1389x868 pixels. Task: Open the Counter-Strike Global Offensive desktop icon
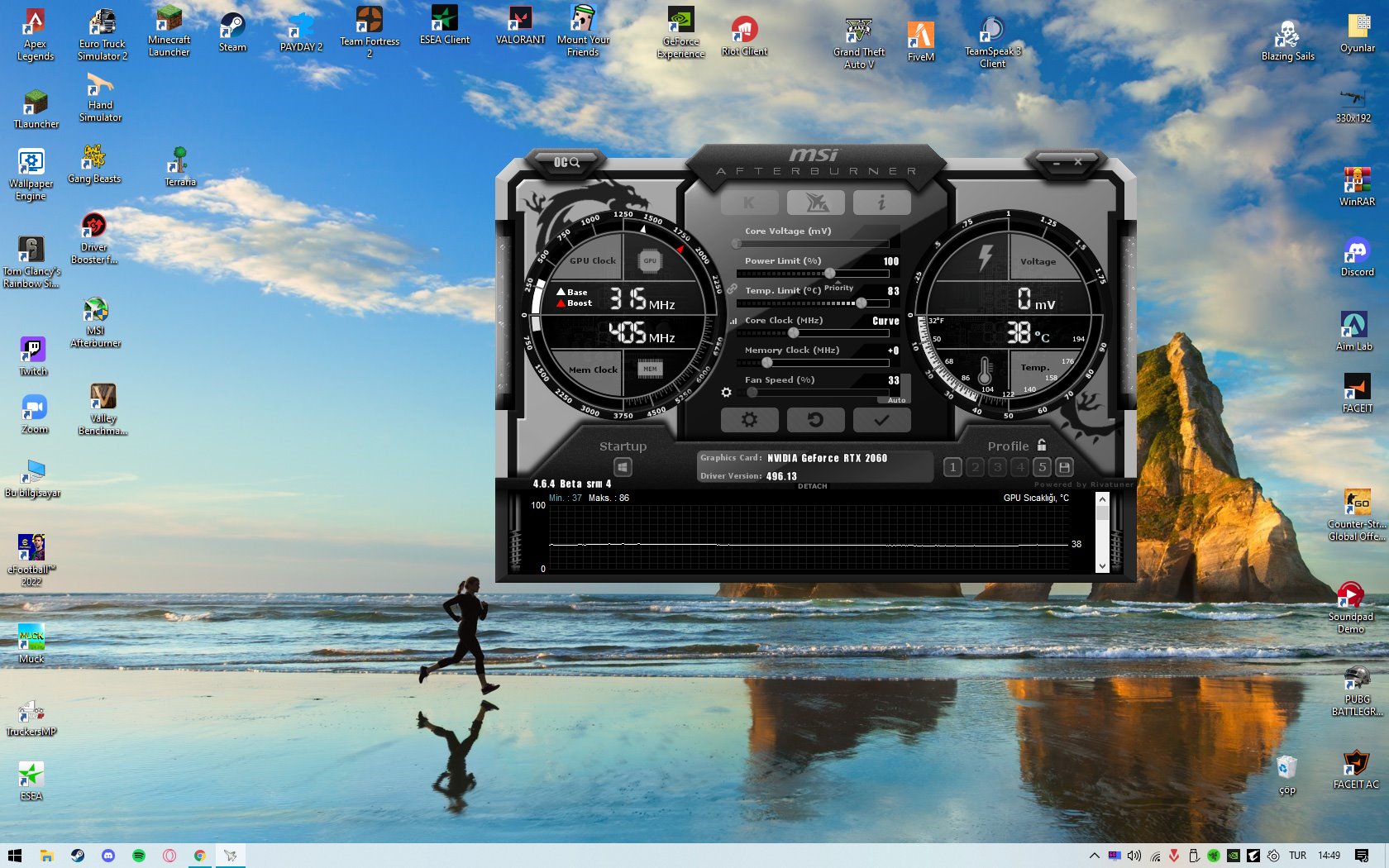tap(1357, 515)
